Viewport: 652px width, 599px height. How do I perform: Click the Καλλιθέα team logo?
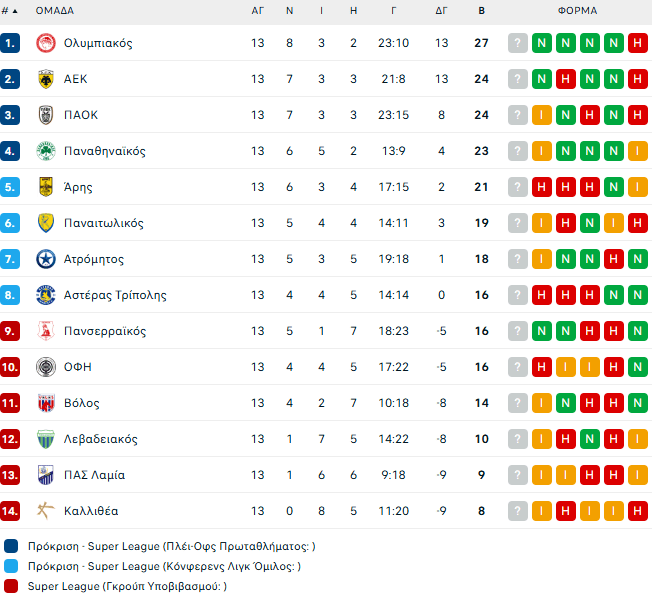click(x=45, y=511)
